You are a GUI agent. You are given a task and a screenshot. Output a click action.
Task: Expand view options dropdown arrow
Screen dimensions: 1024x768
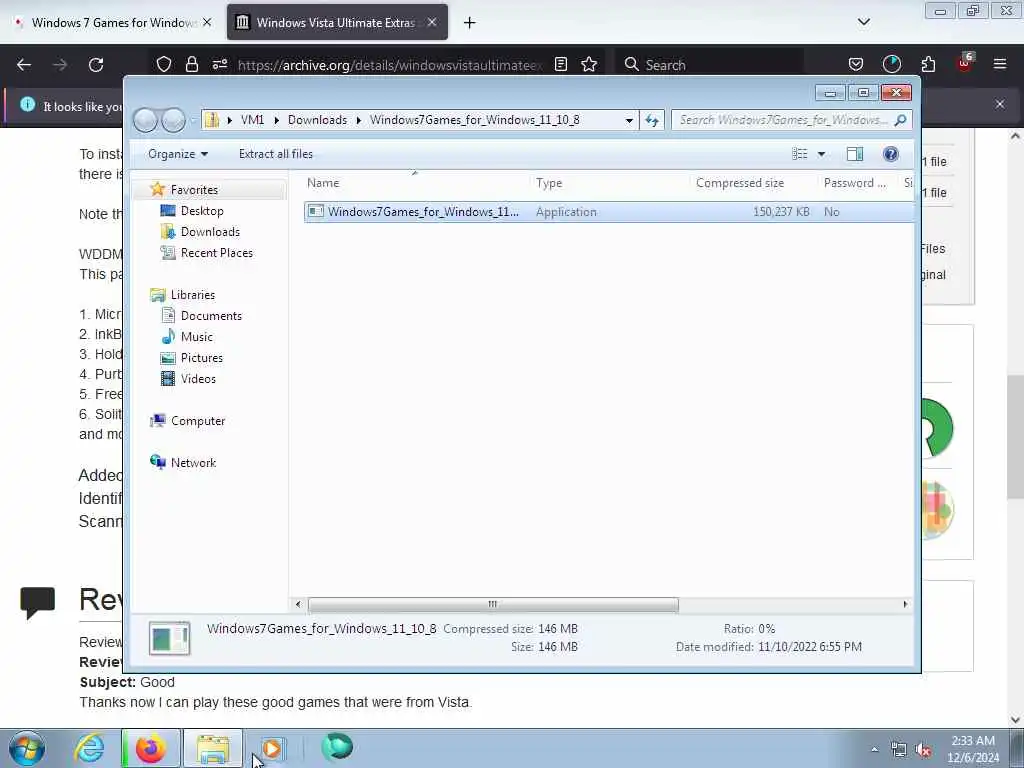822,154
